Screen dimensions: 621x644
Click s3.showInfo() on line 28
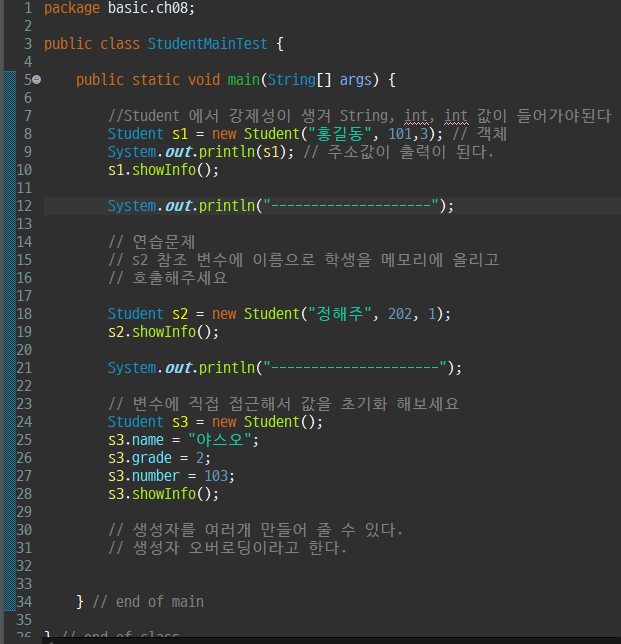click(163, 494)
